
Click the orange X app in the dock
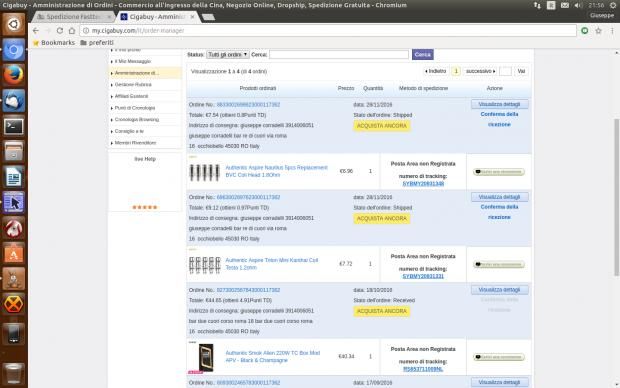(13, 304)
